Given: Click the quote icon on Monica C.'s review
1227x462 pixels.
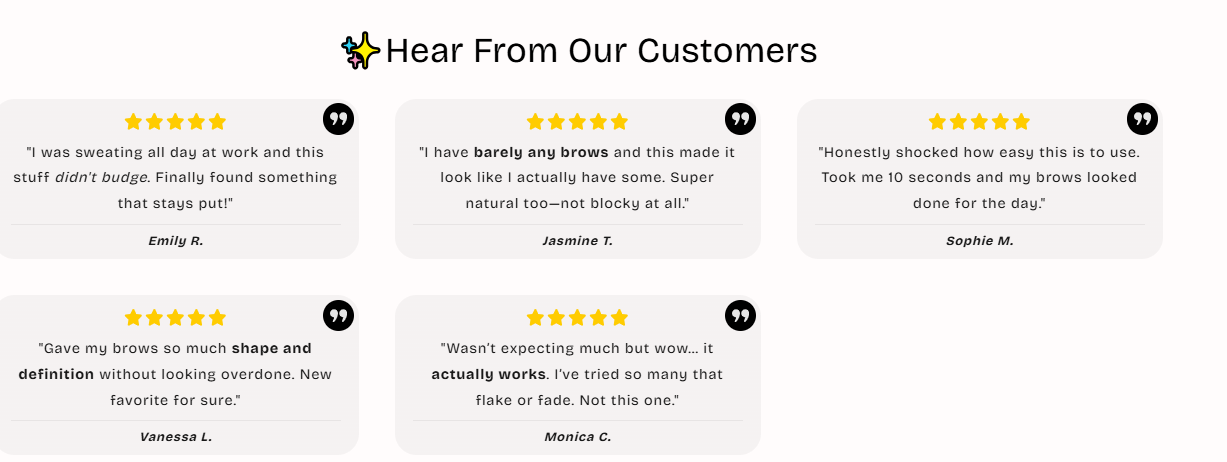Looking at the screenshot, I should (x=740, y=315).
